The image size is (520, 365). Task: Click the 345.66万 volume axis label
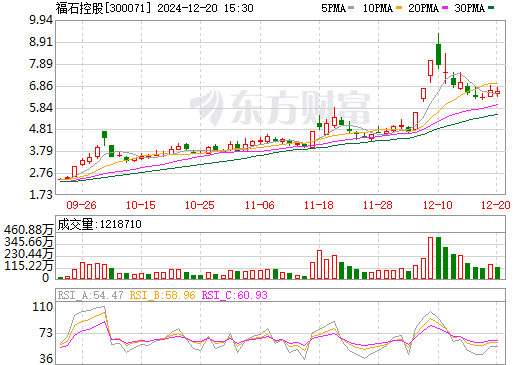click(29, 242)
